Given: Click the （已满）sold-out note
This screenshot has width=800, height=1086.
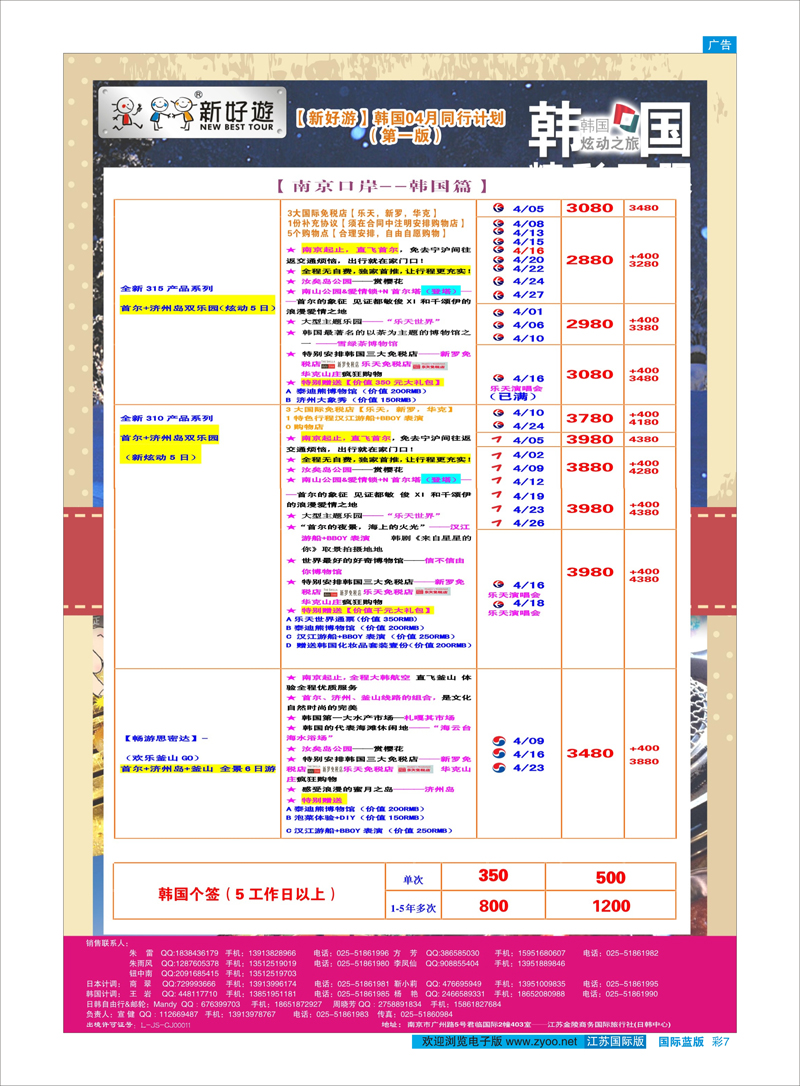Looking at the screenshot, I should 513,397.
